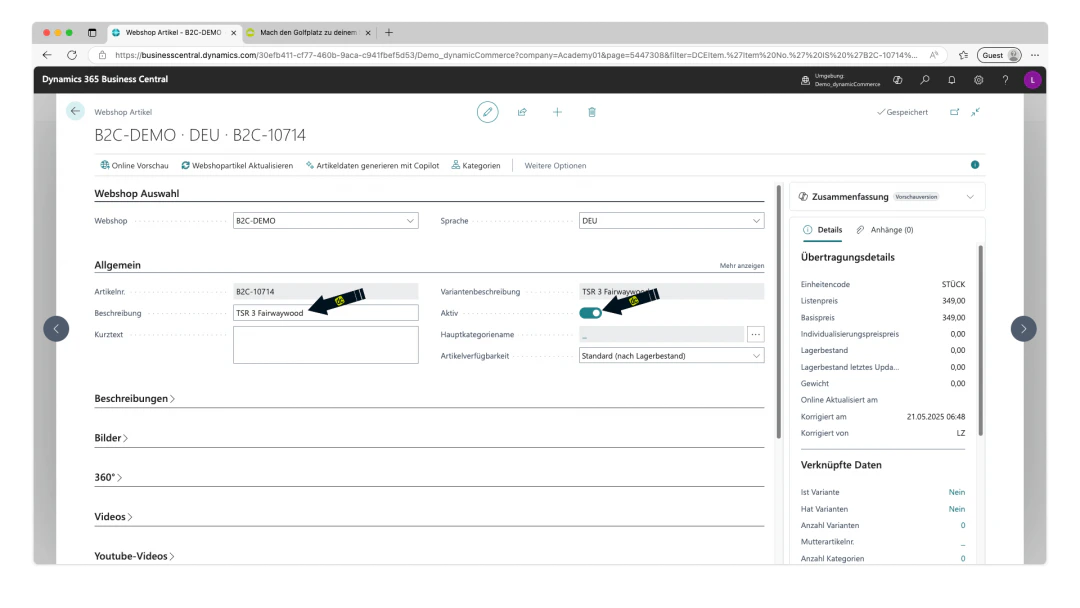Open help question mark icon
Screen dimensions: 1080x608
point(1005,80)
